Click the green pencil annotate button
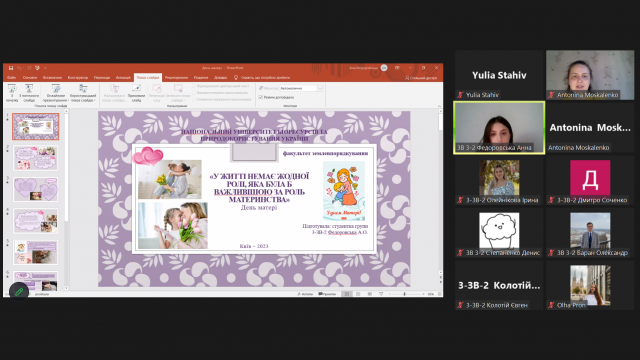 click(19, 291)
